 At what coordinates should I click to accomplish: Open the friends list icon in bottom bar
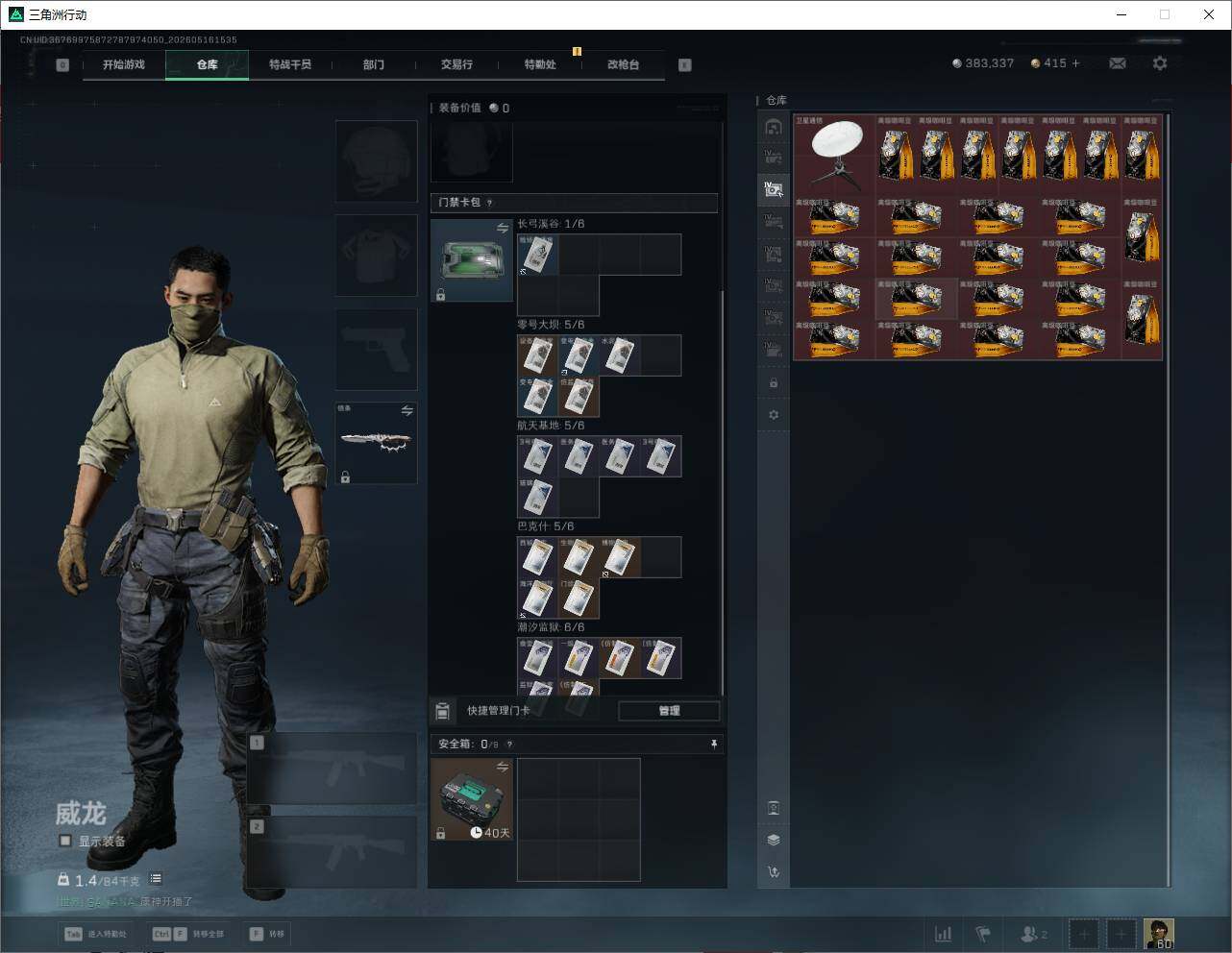click(1033, 934)
